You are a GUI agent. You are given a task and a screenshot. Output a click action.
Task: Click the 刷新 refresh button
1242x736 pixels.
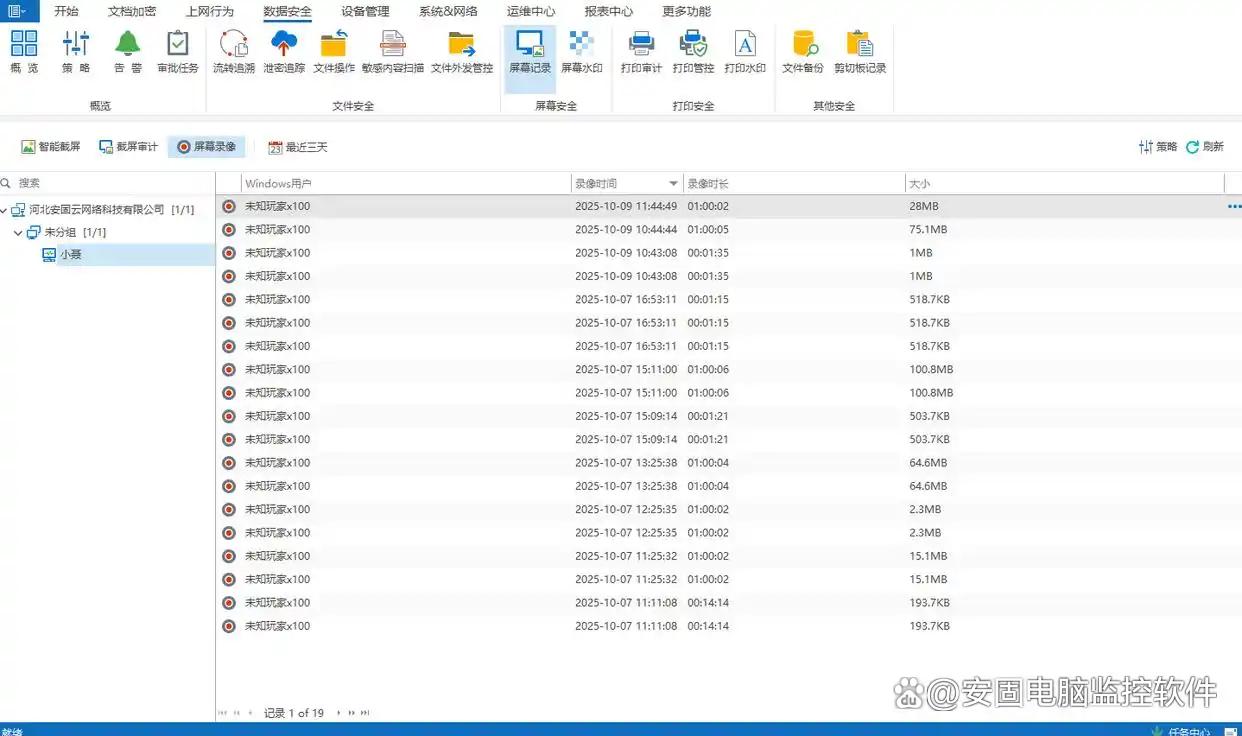point(1205,147)
